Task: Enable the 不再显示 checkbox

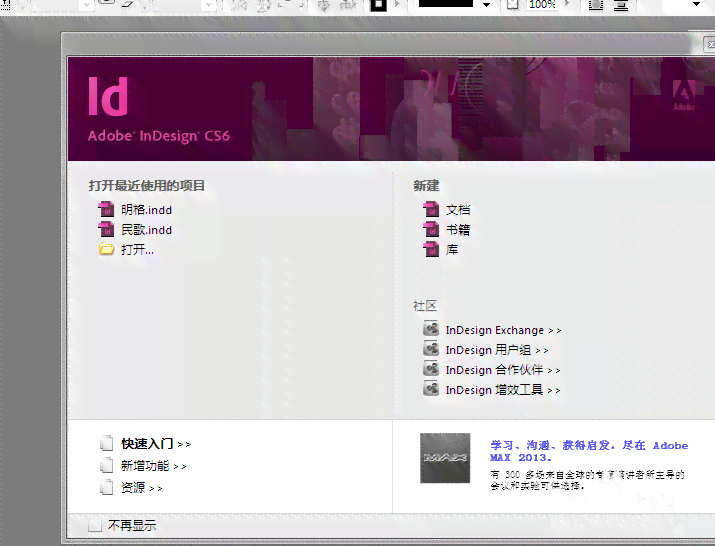Action: (95, 525)
